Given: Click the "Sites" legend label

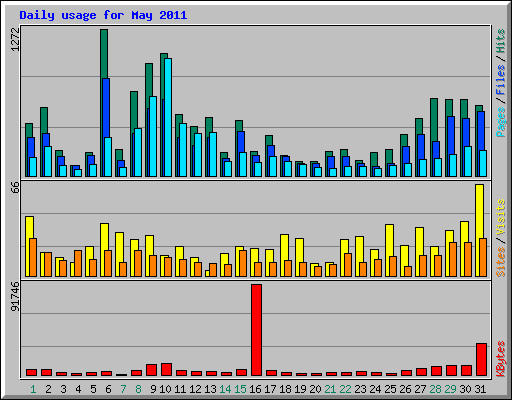Looking at the screenshot, I should [500, 262].
